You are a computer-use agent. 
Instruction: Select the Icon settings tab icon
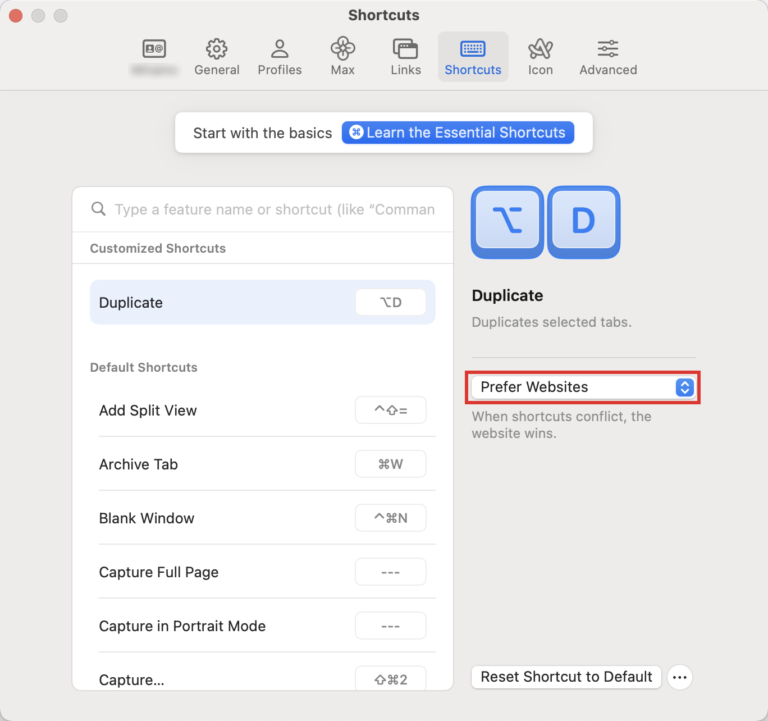tap(540, 49)
